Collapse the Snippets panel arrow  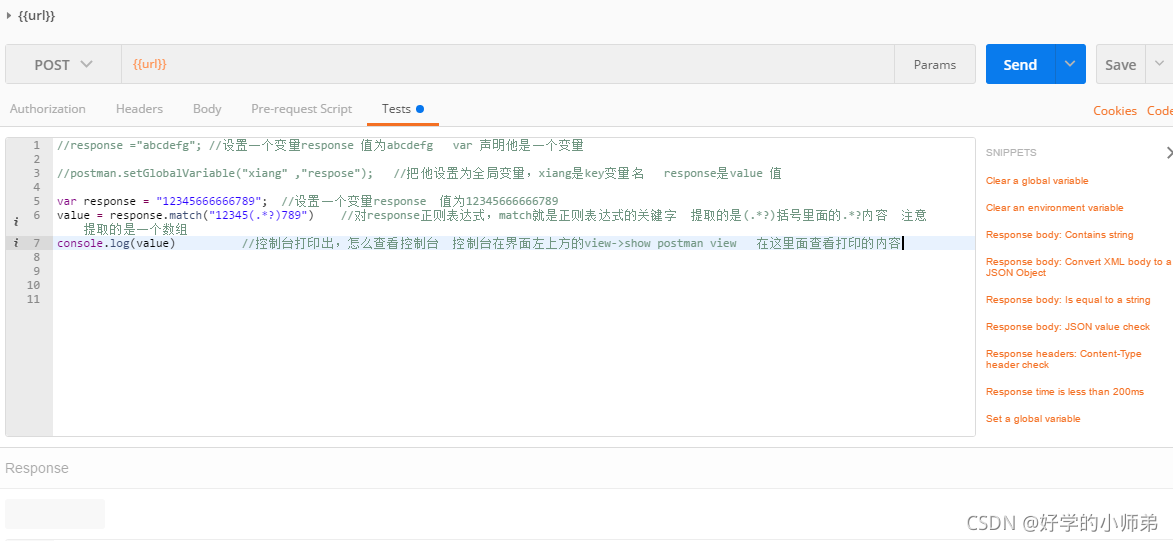(1169, 153)
